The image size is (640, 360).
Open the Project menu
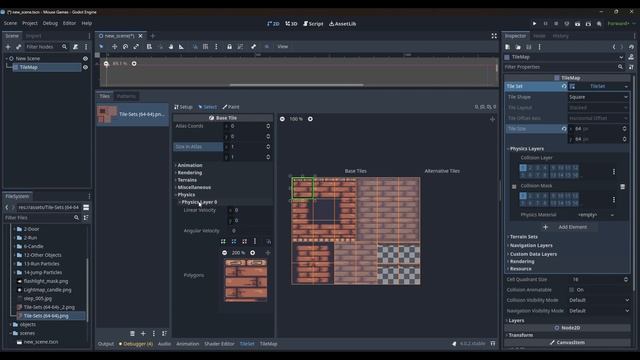[x=30, y=23]
